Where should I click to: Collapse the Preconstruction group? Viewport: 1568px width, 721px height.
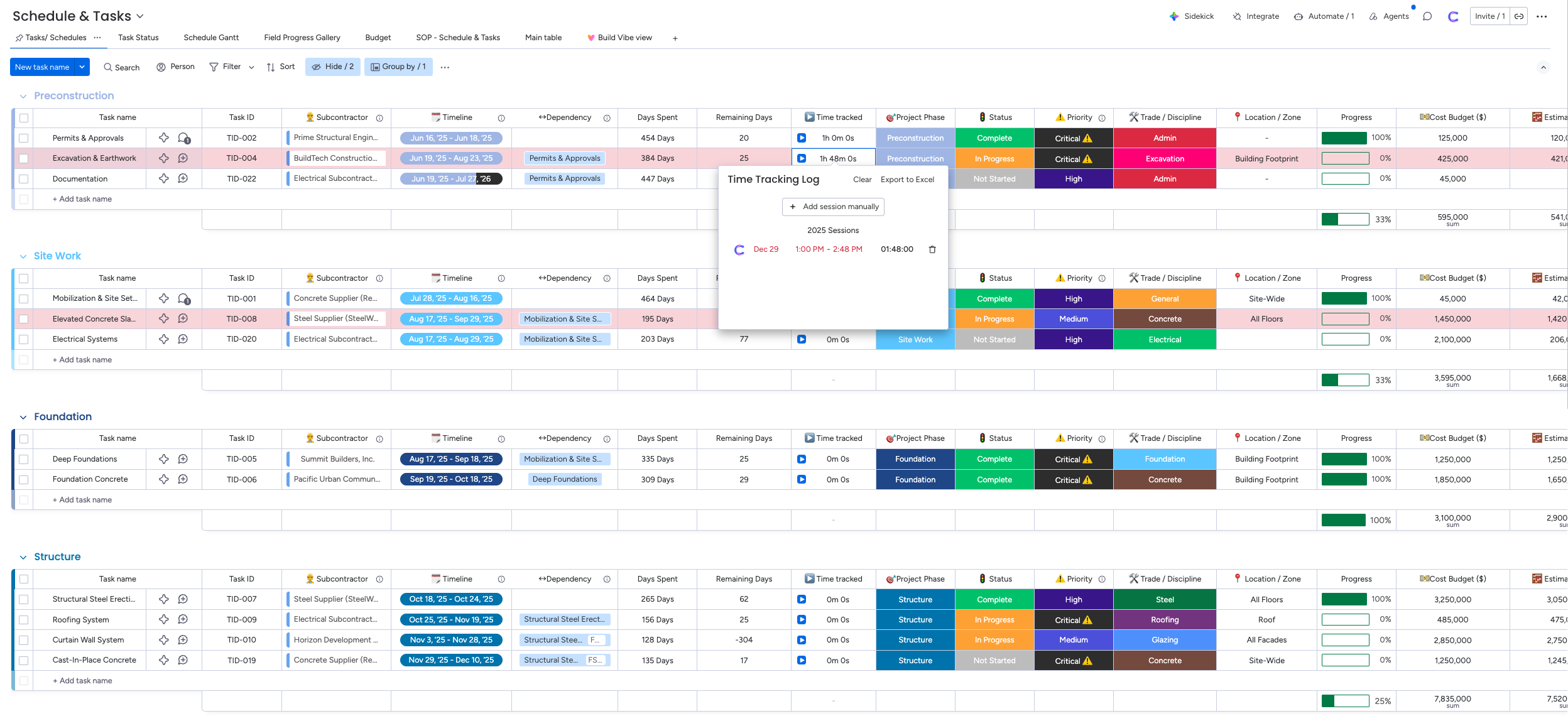pos(23,96)
